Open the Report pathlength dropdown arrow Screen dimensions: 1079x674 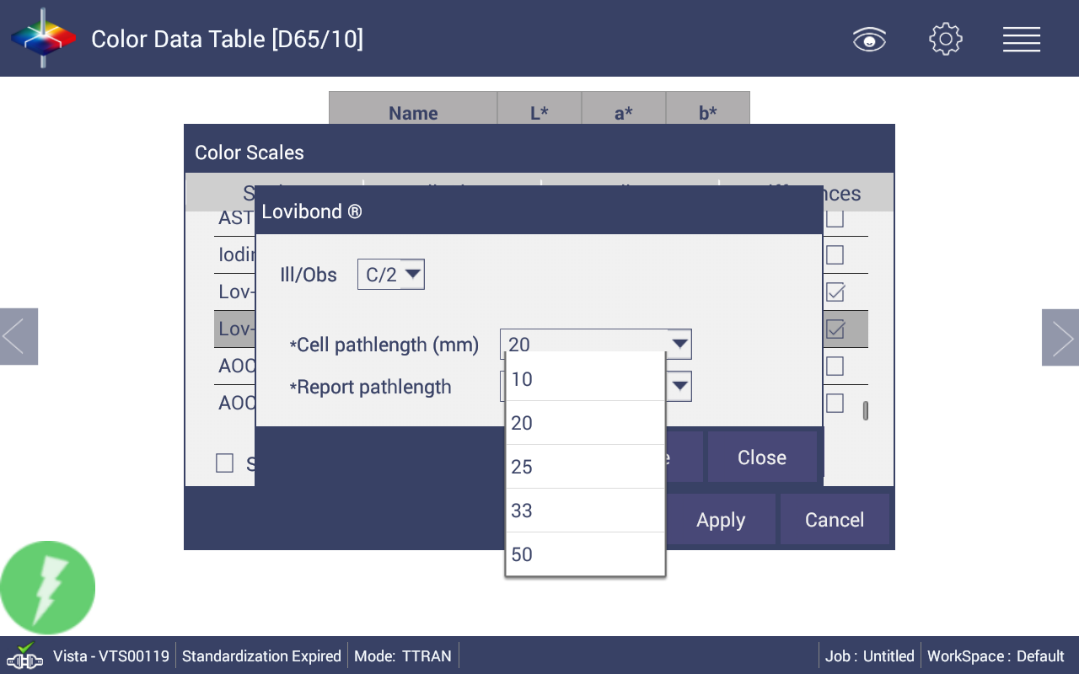tap(679, 386)
